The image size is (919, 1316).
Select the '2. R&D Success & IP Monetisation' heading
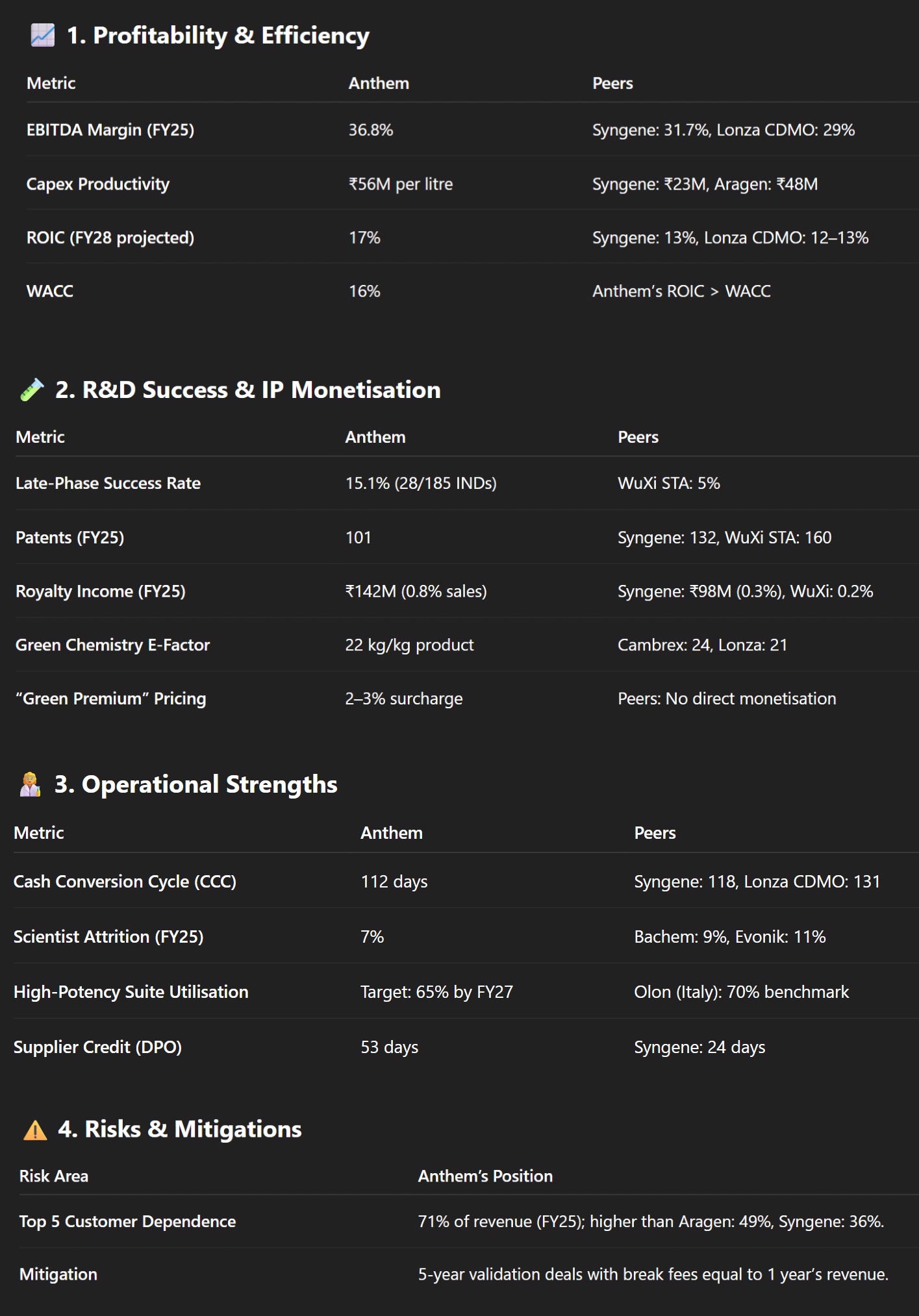(x=248, y=390)
